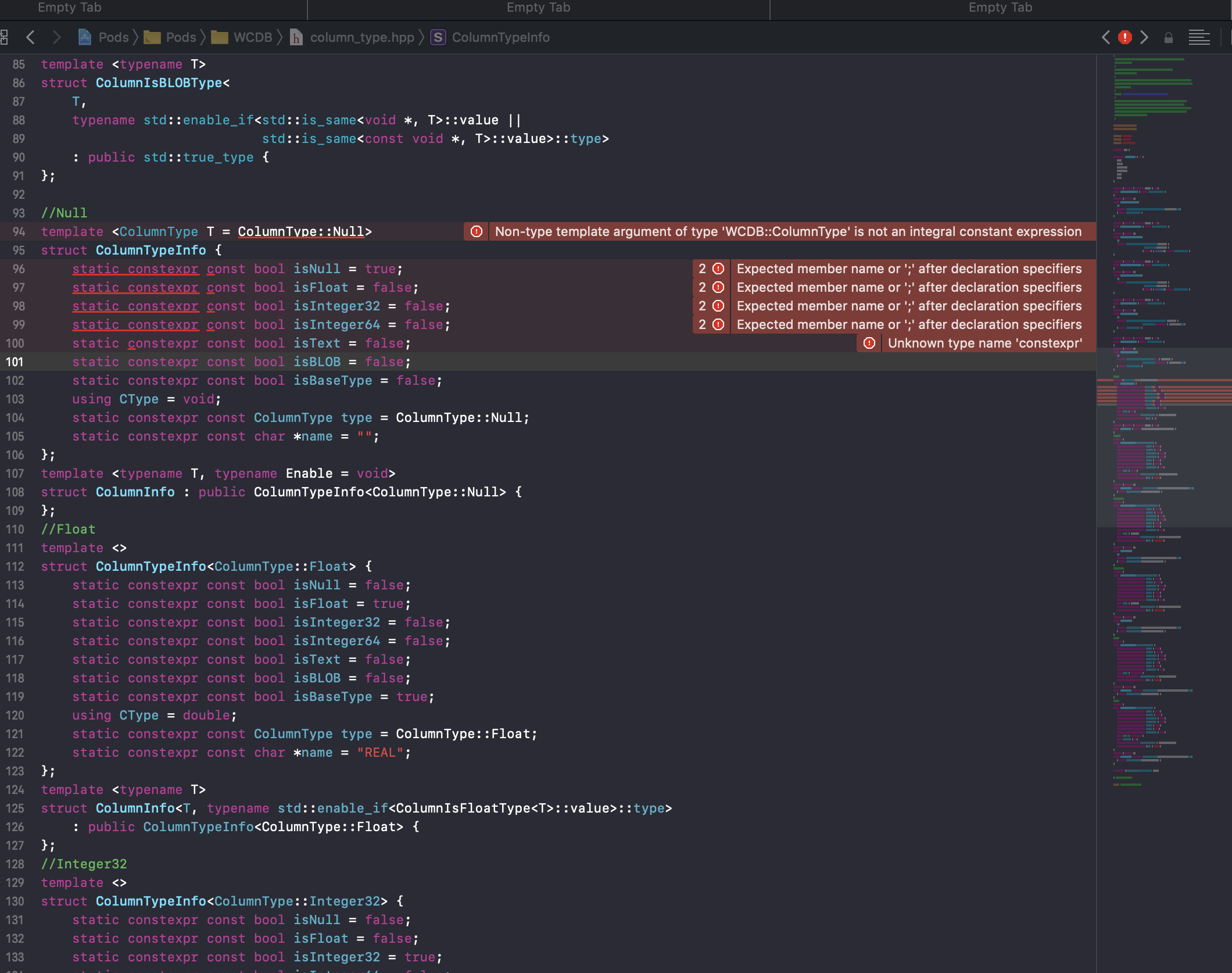This screenshot has height=973, width=1232.
Task: Click //Float comment on line 110
Action: tap(68, 529)
